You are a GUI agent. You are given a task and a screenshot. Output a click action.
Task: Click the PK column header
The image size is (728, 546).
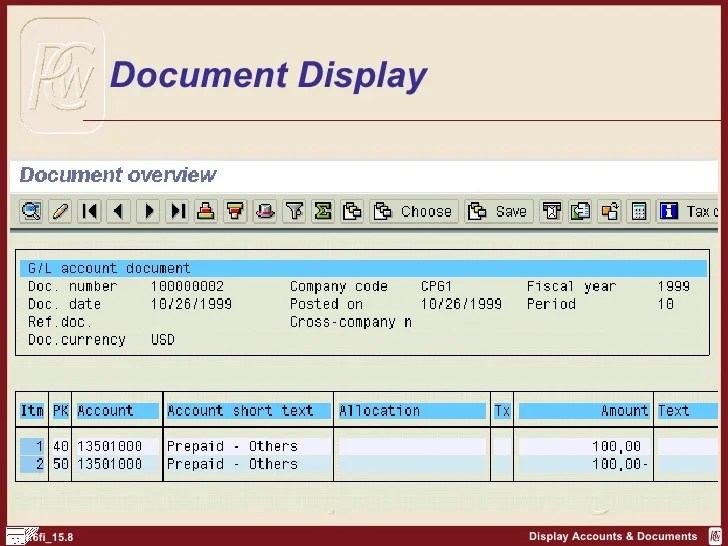60,411
